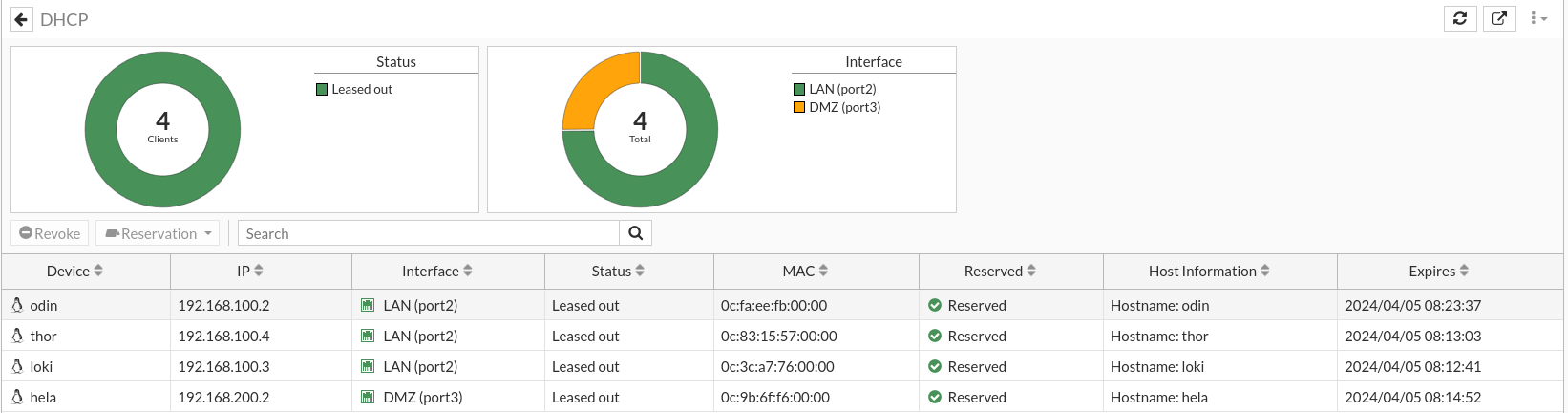Click the Revoke button
The width and height of the screenshot is (1568, 413).
pyautogui.click(x=50, y=233)
